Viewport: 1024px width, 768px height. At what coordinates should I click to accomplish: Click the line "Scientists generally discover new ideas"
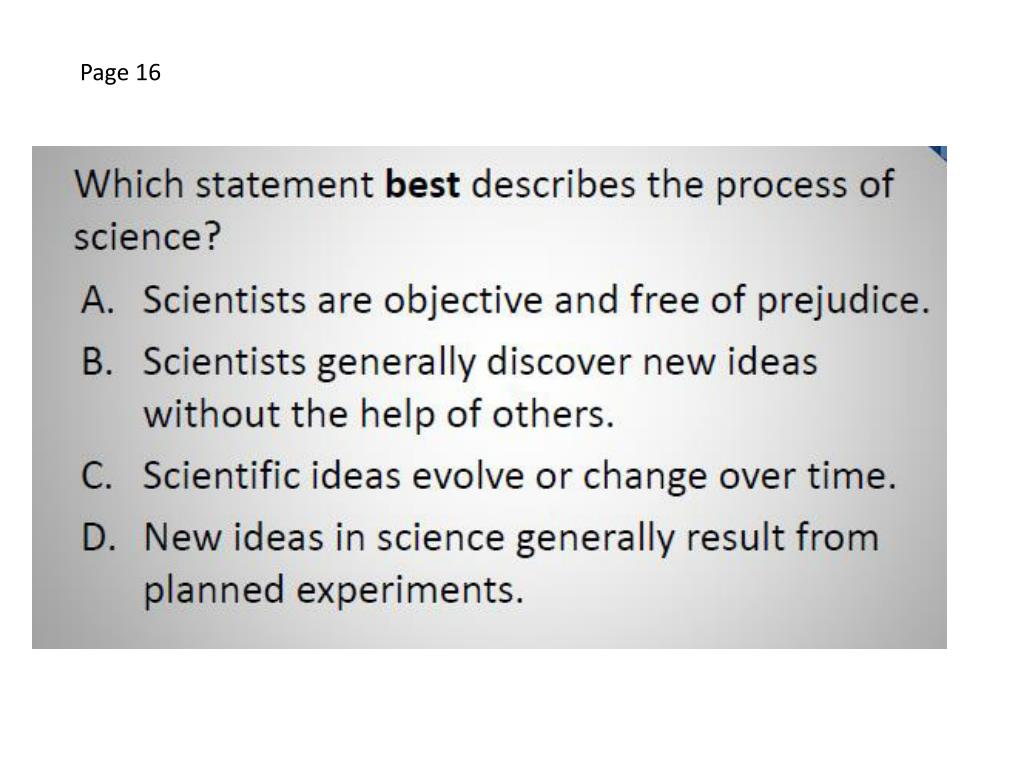point(480,362)
